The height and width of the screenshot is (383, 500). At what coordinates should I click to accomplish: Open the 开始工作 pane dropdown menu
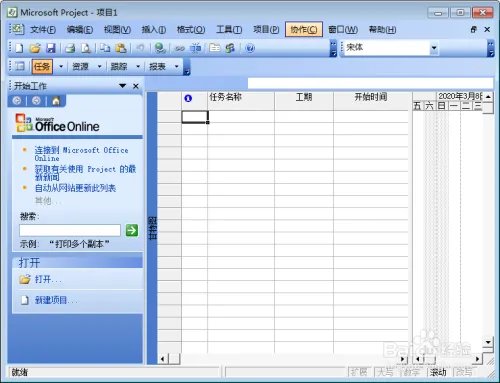tap(122, 86)
